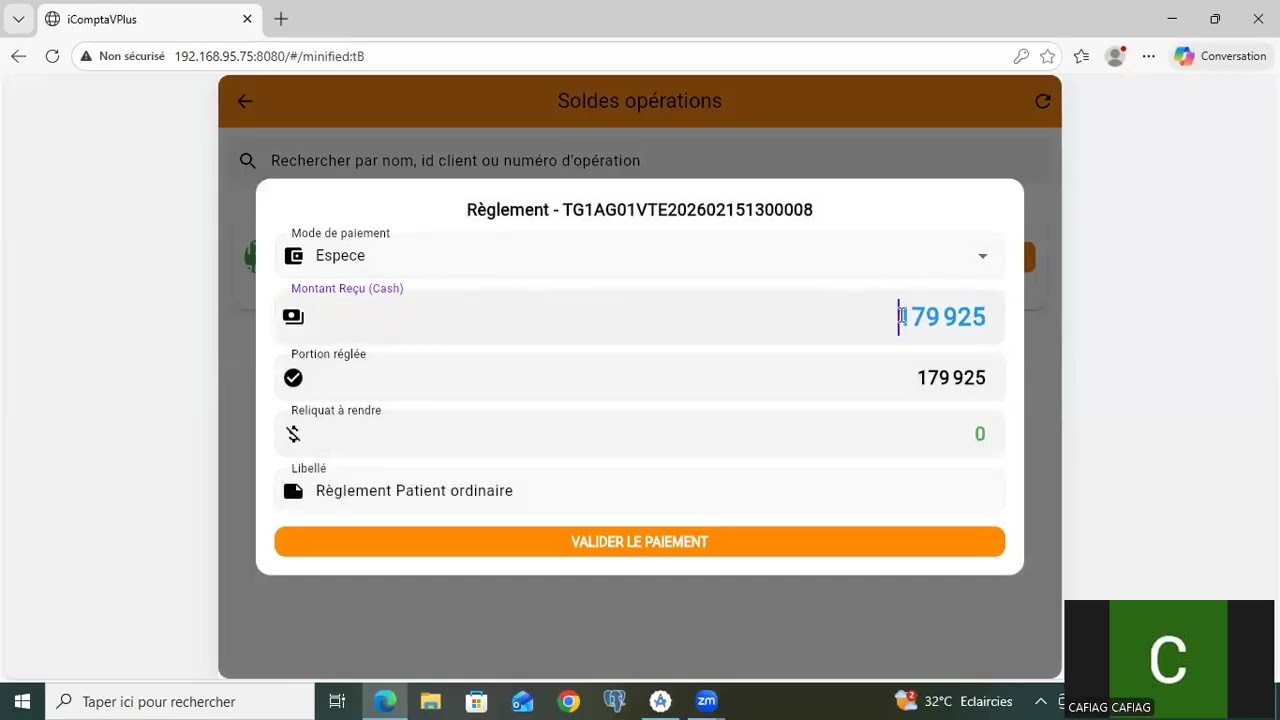The height and width of the screenshot is (720, 1280).
Task: Open a new browser tab
Action: click(281, 19)
